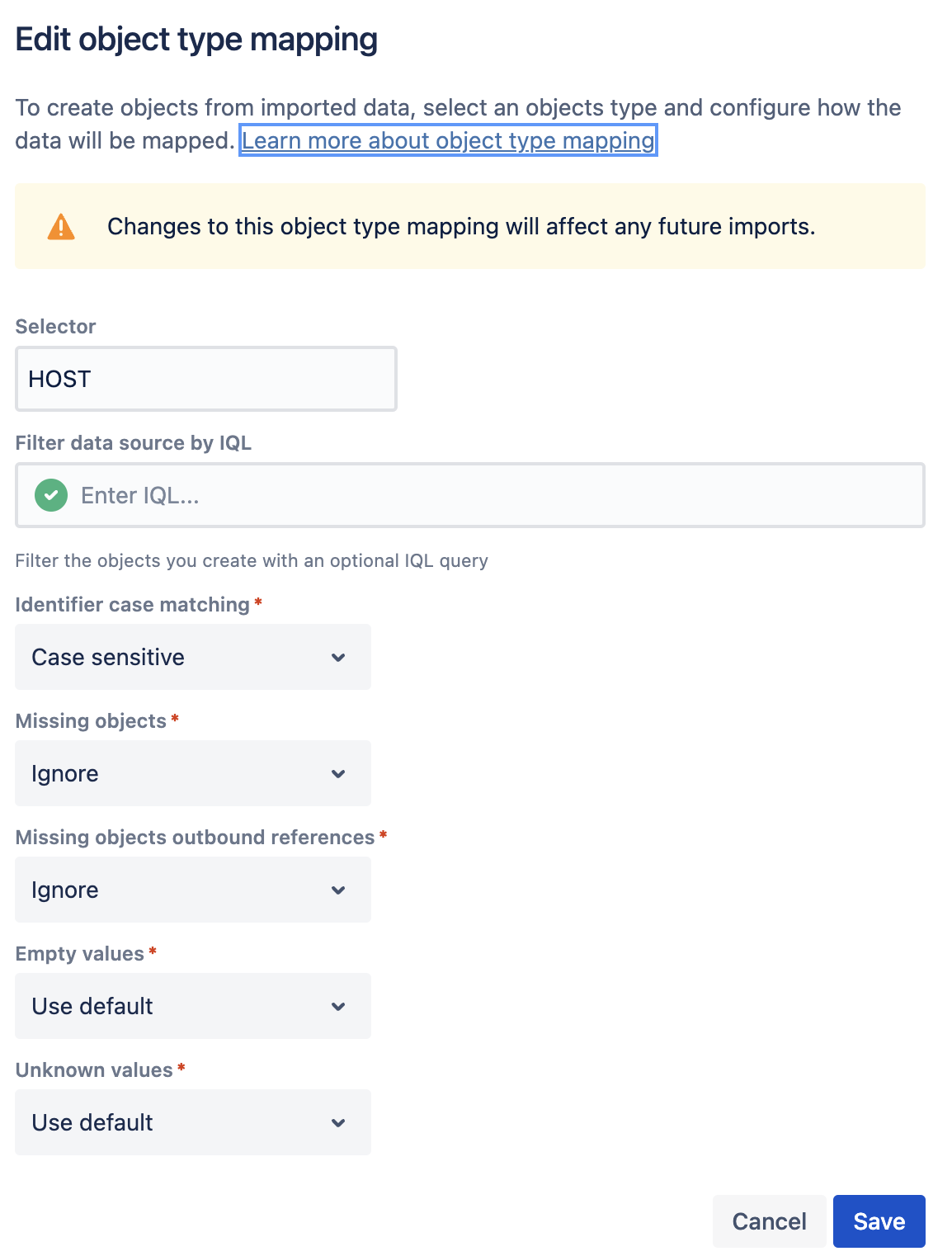
Task: Click the Identifier case matching label
Action: pos(132,605)
